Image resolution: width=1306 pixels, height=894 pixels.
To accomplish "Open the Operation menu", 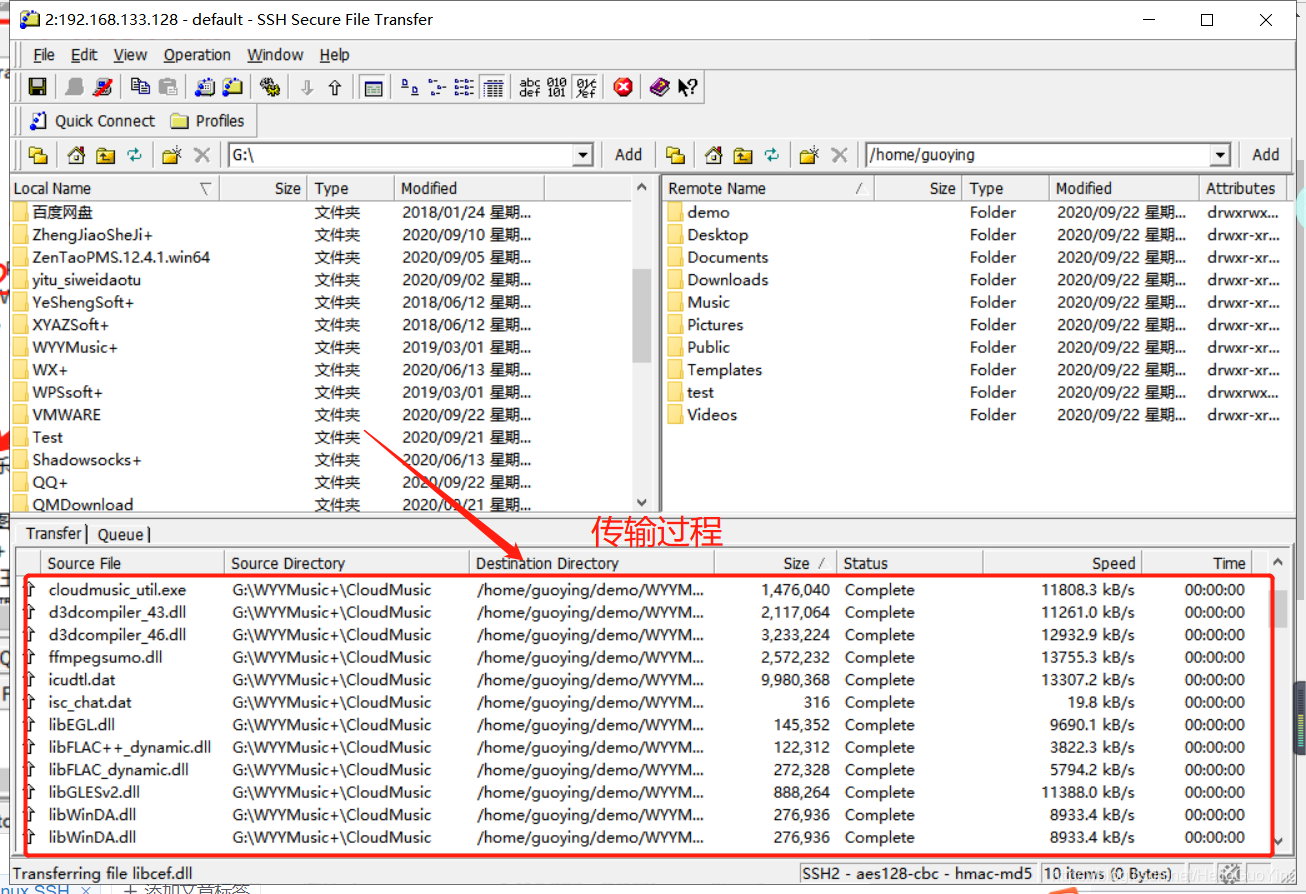I will click(x=197, y=55).
